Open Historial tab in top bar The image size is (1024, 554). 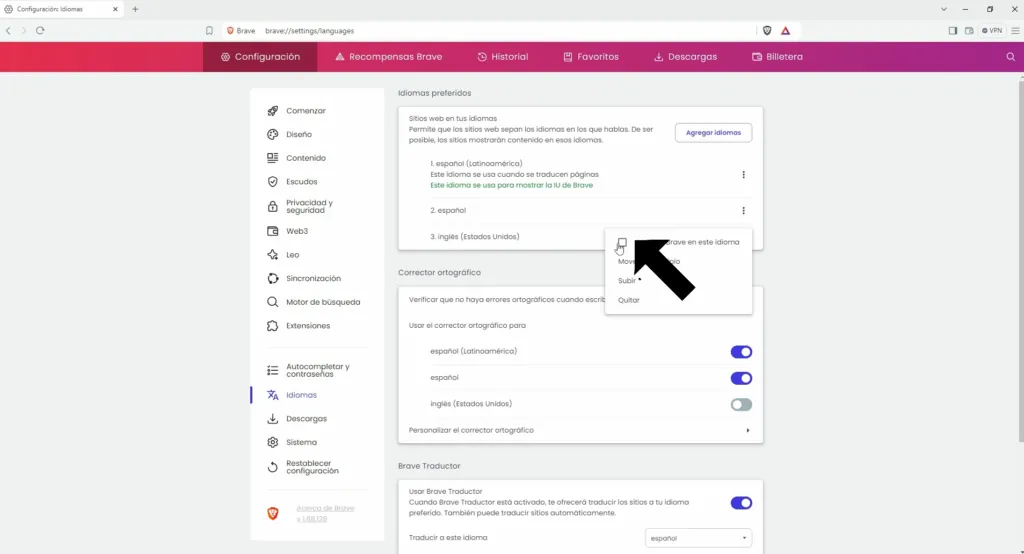(502, 57)
